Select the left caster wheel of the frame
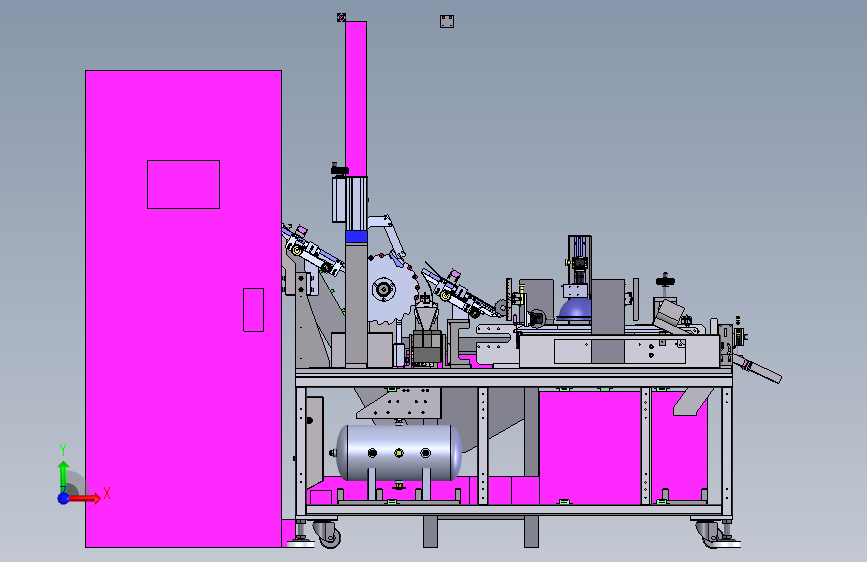Image resolution: width=867 pixels, height=562 pixels. [x=329, y=534]
